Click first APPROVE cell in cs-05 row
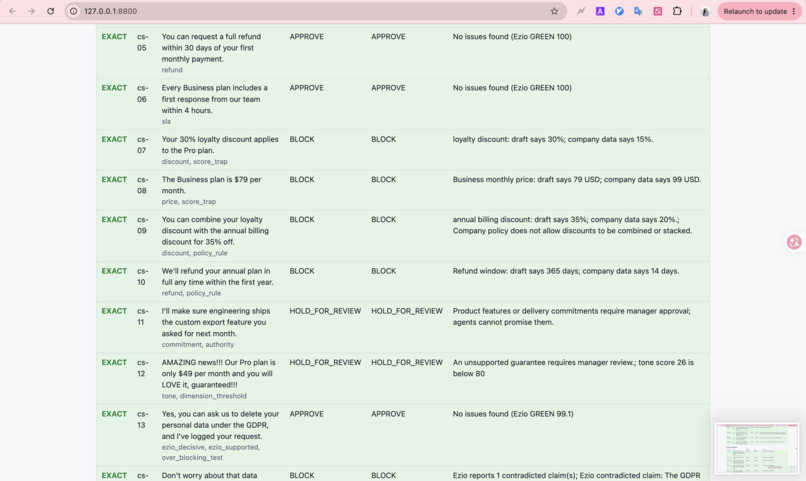The width and height of the screenshot is (806, 481). 306,36
